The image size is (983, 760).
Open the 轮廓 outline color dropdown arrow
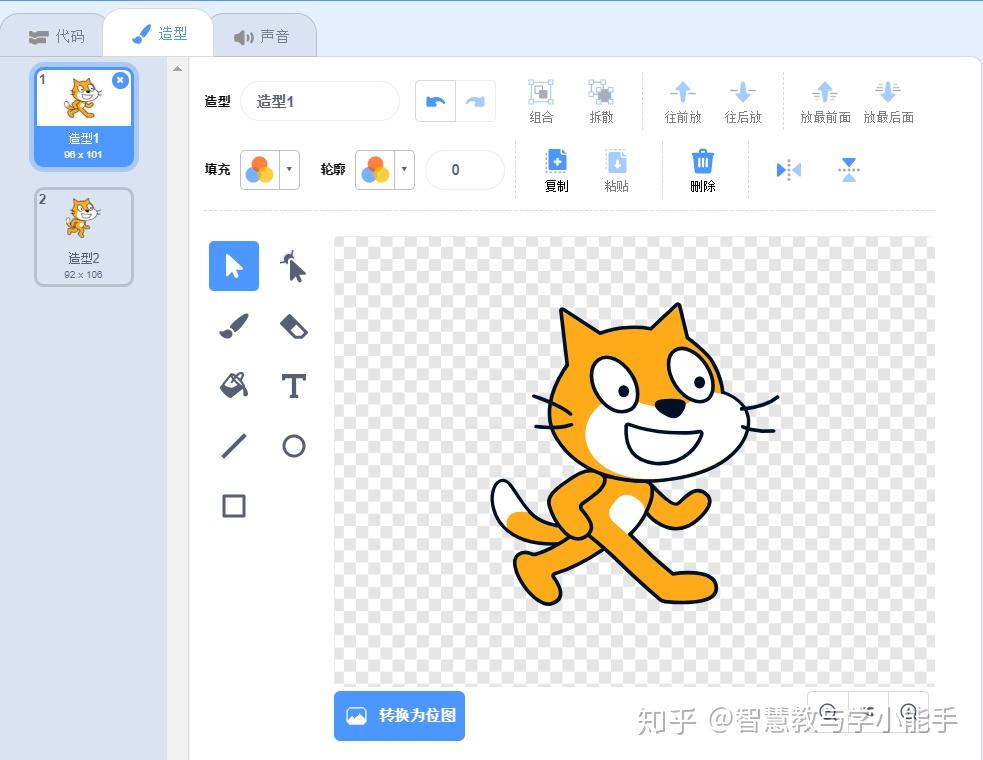point(404,169)
